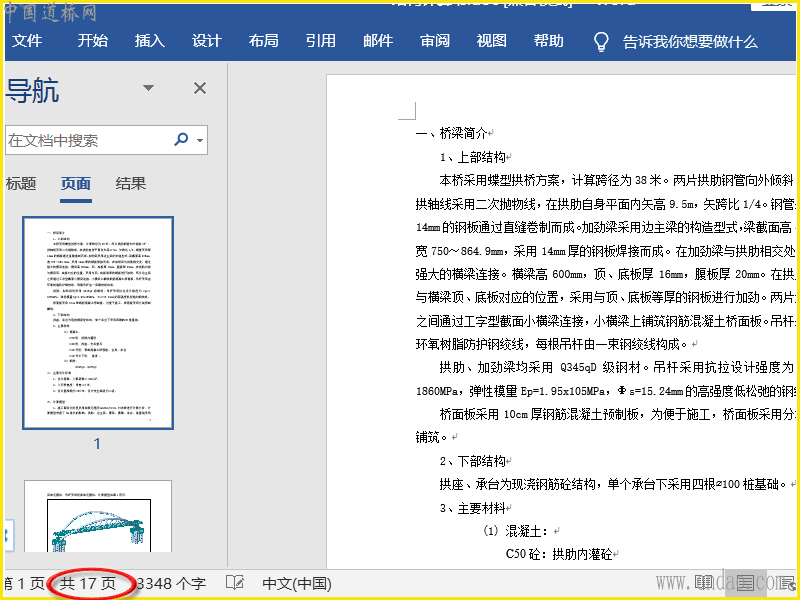Click the paragraph starting 拱肋、加劲梁均采用

point(605,379)
